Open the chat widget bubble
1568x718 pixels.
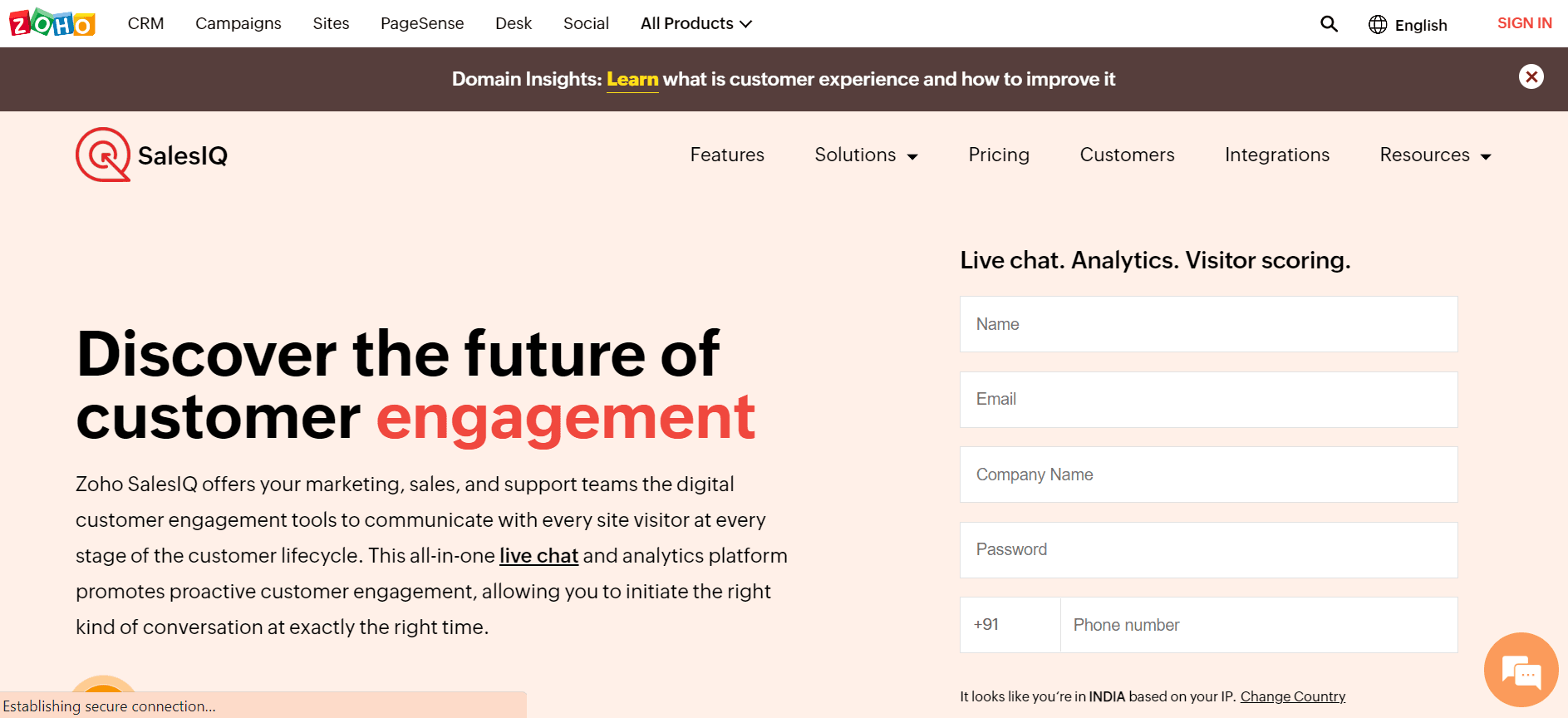pyautogui.click(x=1521, y=670)
